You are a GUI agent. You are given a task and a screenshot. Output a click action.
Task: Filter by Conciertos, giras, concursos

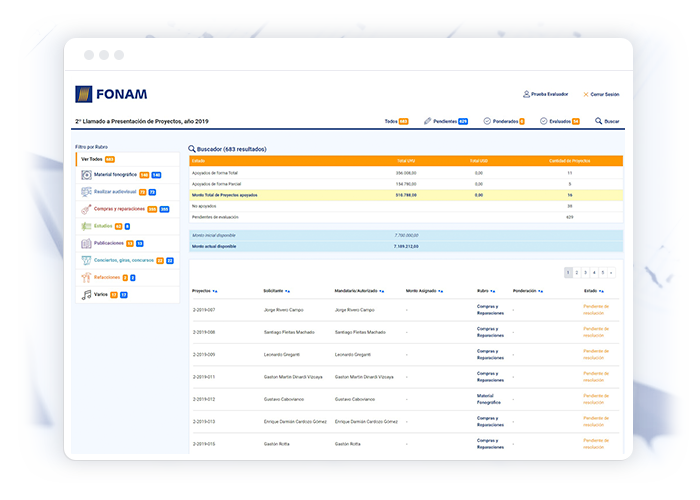click(129, 260)
